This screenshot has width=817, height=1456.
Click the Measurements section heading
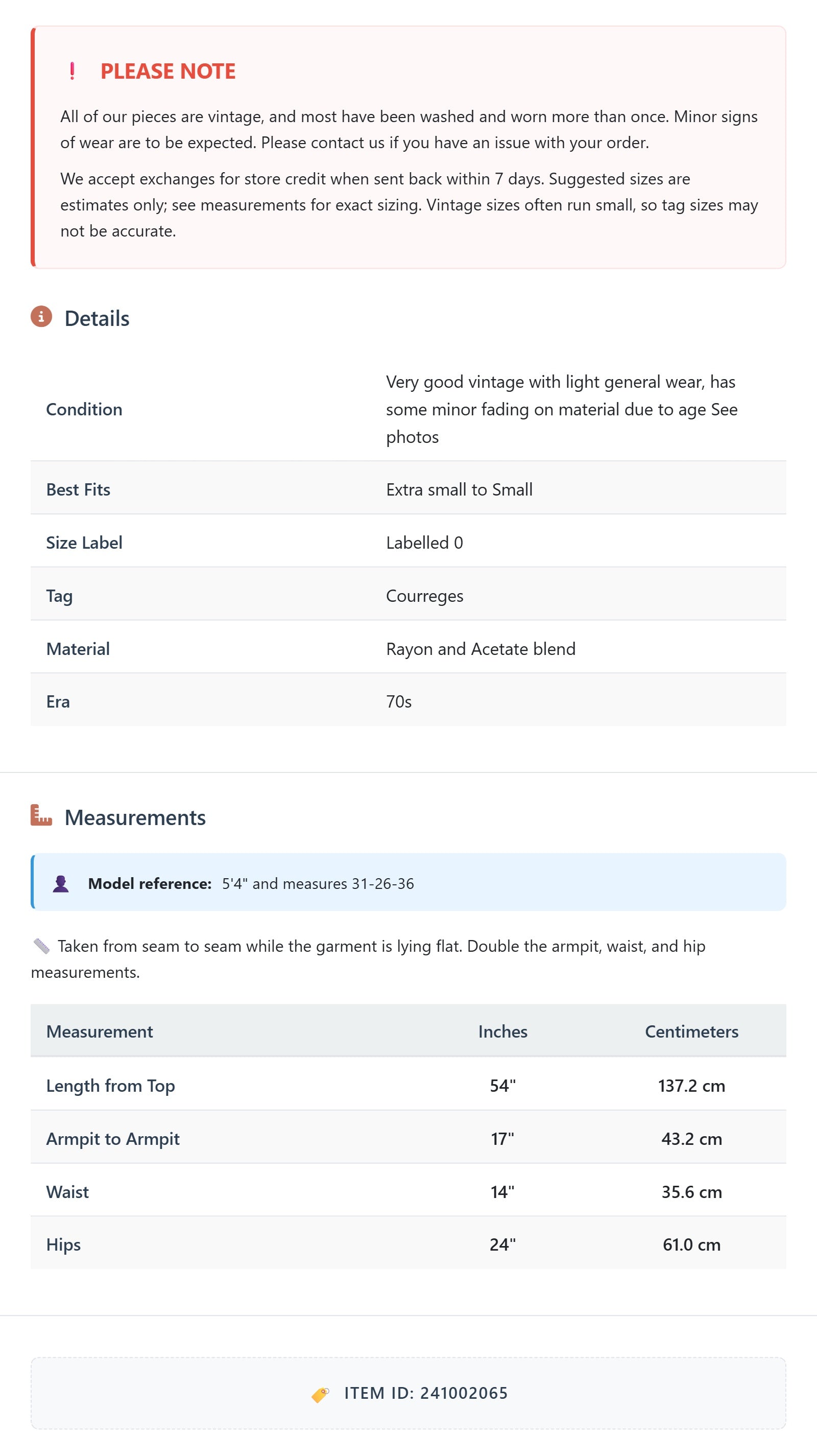point(135,818)
